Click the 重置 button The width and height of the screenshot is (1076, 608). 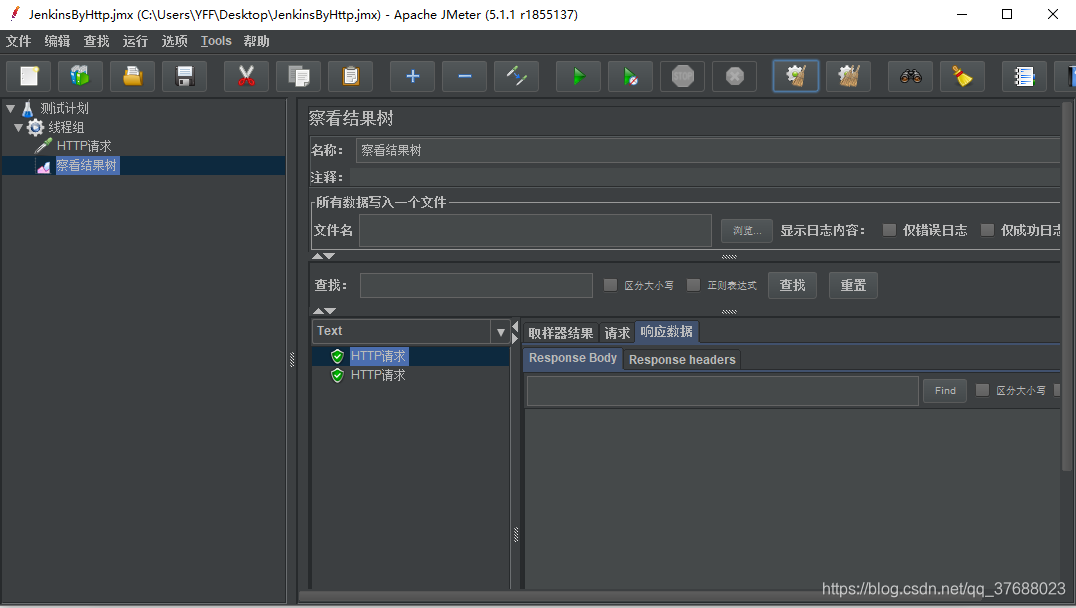point(853,285)
